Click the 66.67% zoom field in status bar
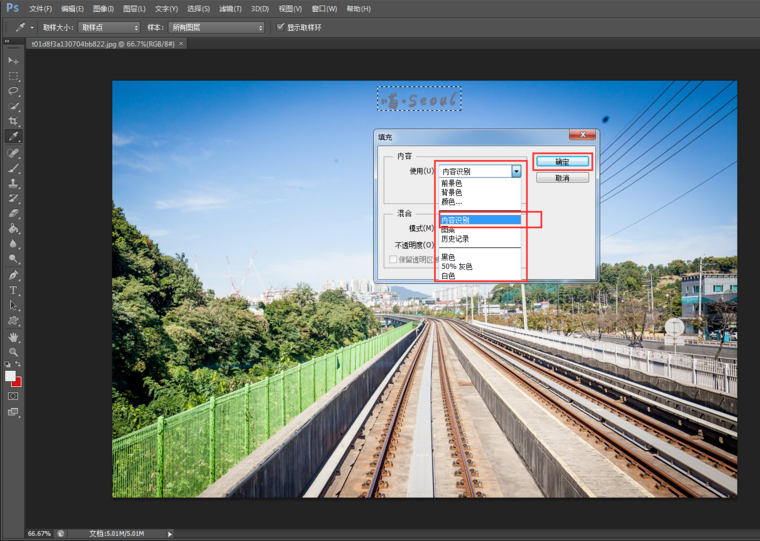The width and height of the screenshot is (760, 541). (39, 534)
